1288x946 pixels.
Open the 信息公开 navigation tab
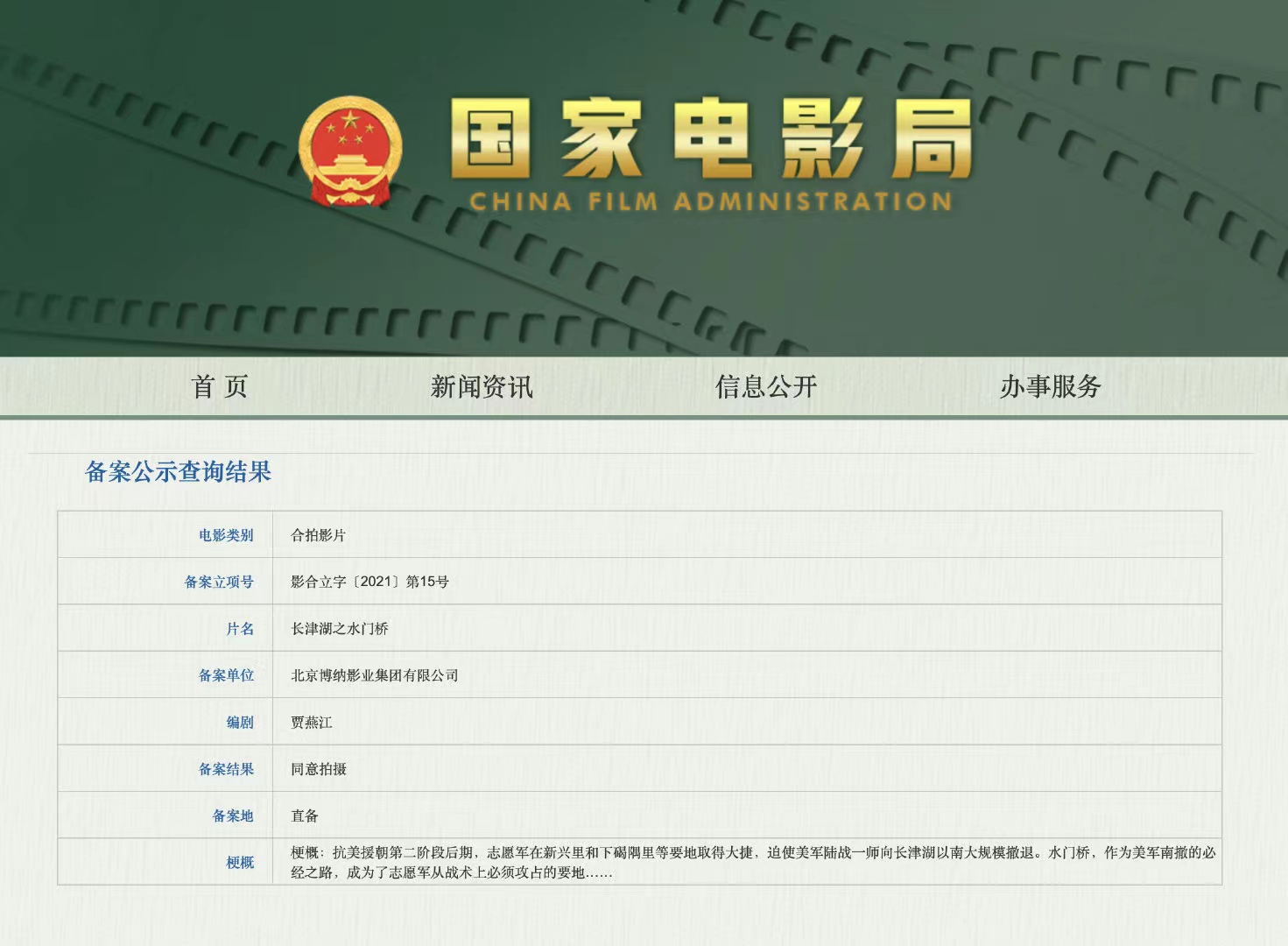coord(766,386)
